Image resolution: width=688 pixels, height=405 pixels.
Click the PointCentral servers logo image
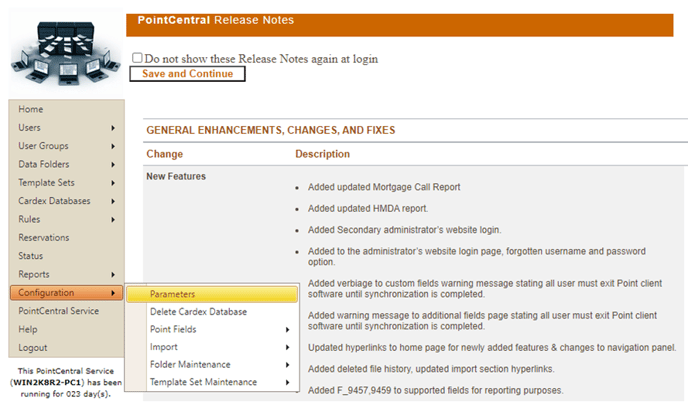point(66,53)
